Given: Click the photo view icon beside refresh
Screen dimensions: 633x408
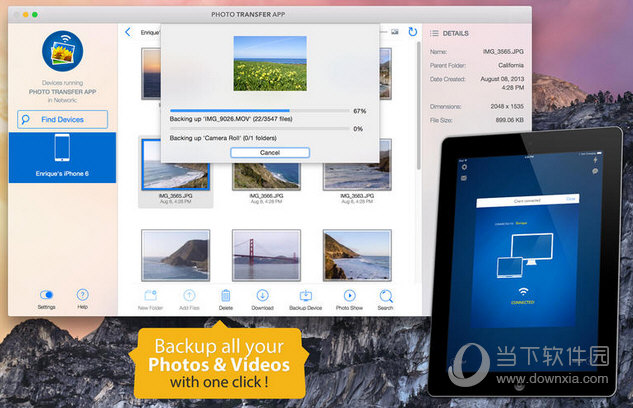Looking at the screenshot, I should pos(395,32).
